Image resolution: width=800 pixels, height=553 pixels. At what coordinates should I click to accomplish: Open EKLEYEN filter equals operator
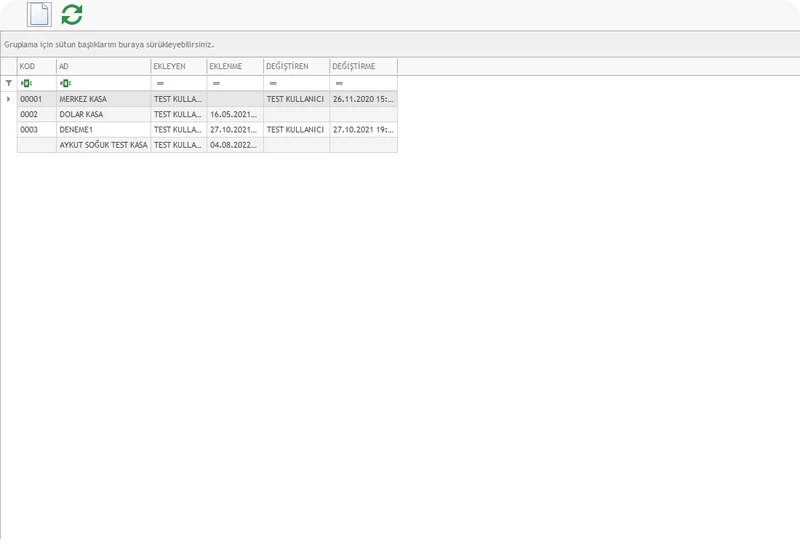tap(160, 83)
